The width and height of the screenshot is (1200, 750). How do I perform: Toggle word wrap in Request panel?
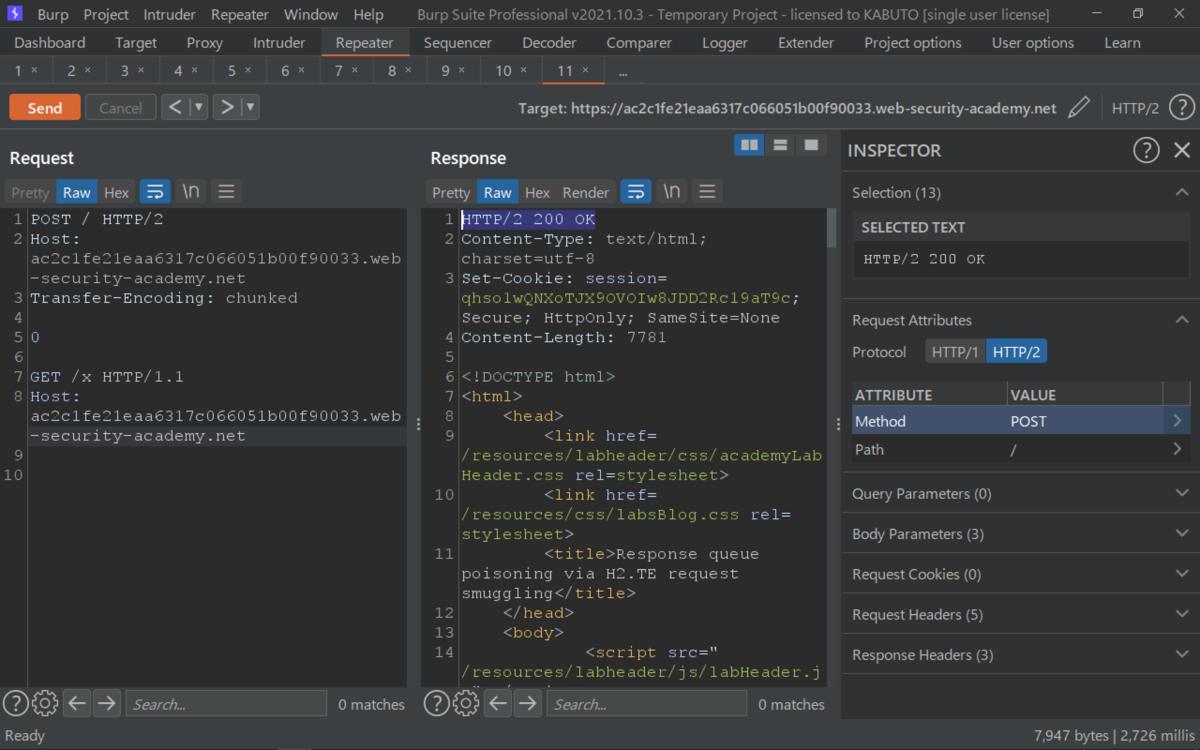(154, 192)
